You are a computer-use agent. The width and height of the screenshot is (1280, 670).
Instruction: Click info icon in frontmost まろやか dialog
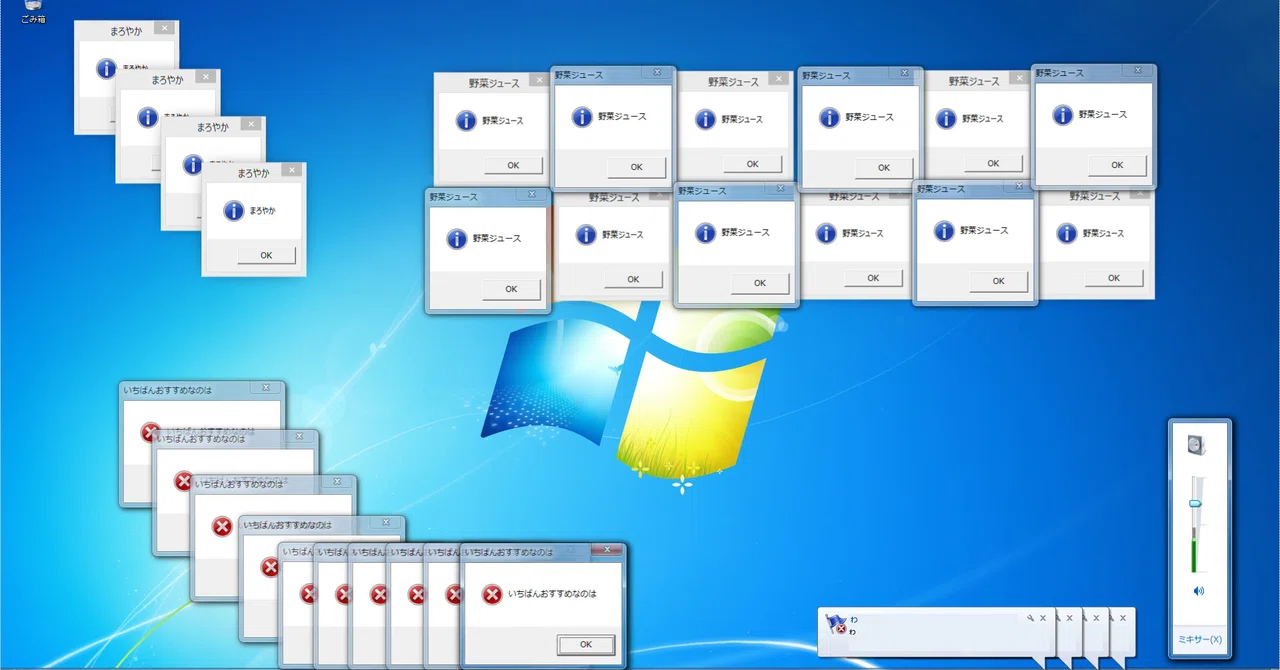[x=234, y=211]
